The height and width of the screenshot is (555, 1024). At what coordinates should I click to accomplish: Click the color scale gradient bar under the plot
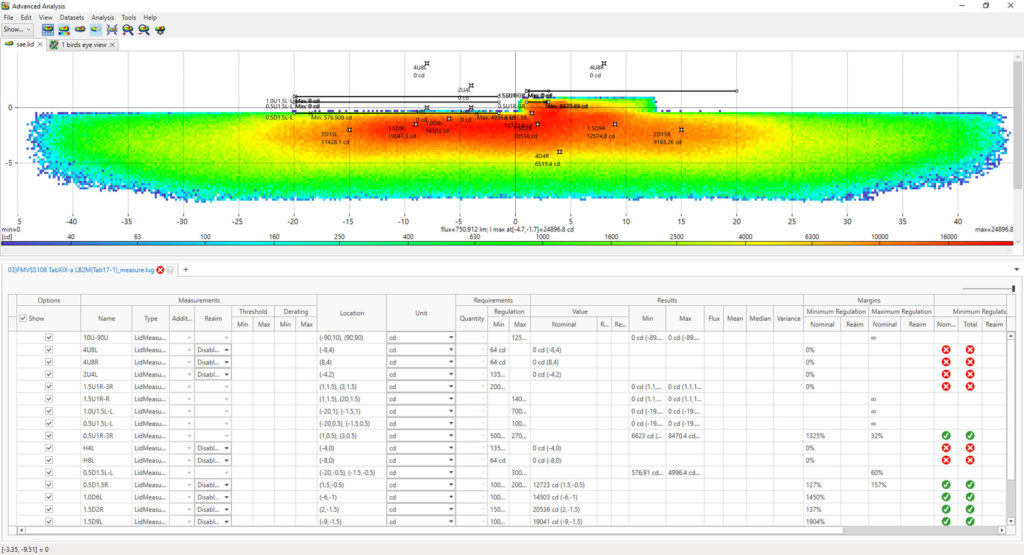tap(507, 243)
